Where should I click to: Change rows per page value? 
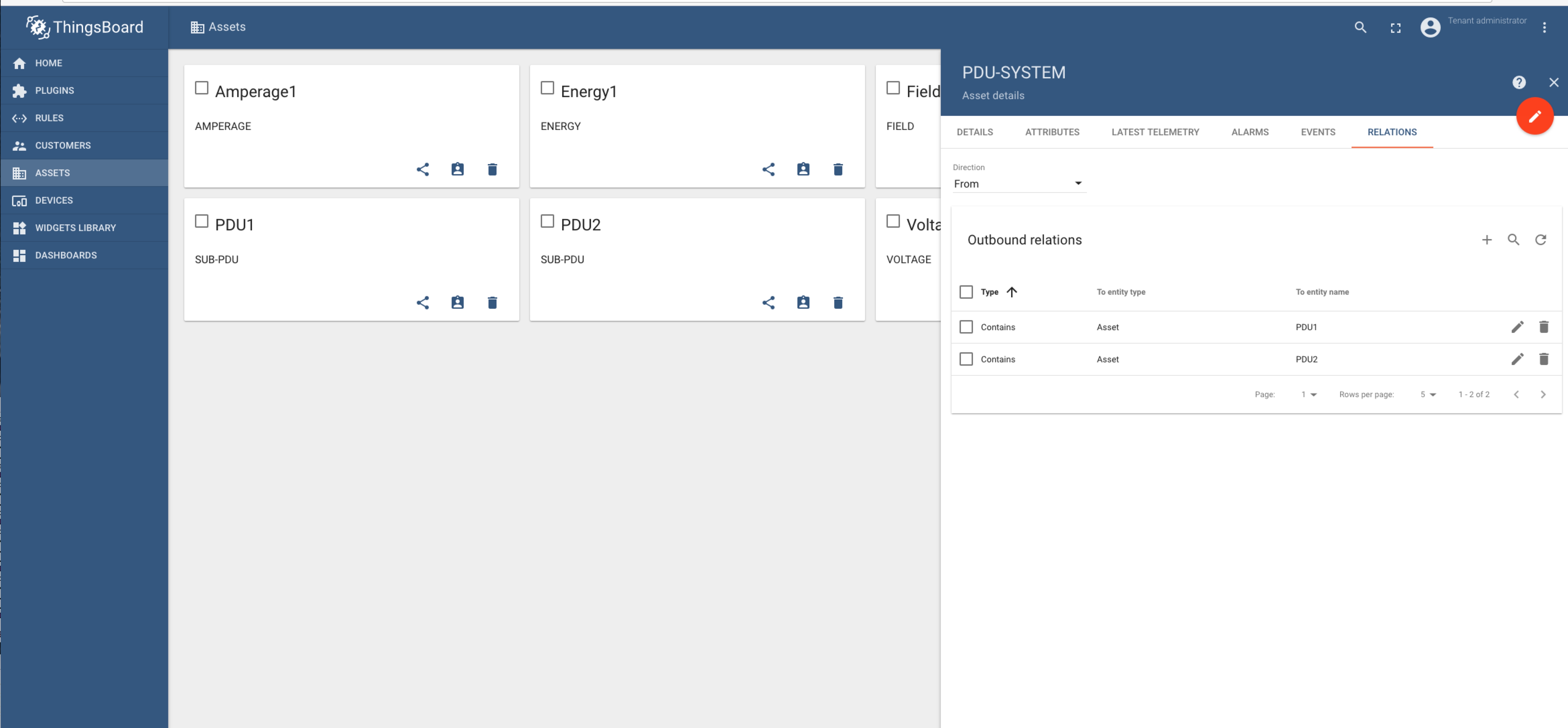pos(1427,394)
